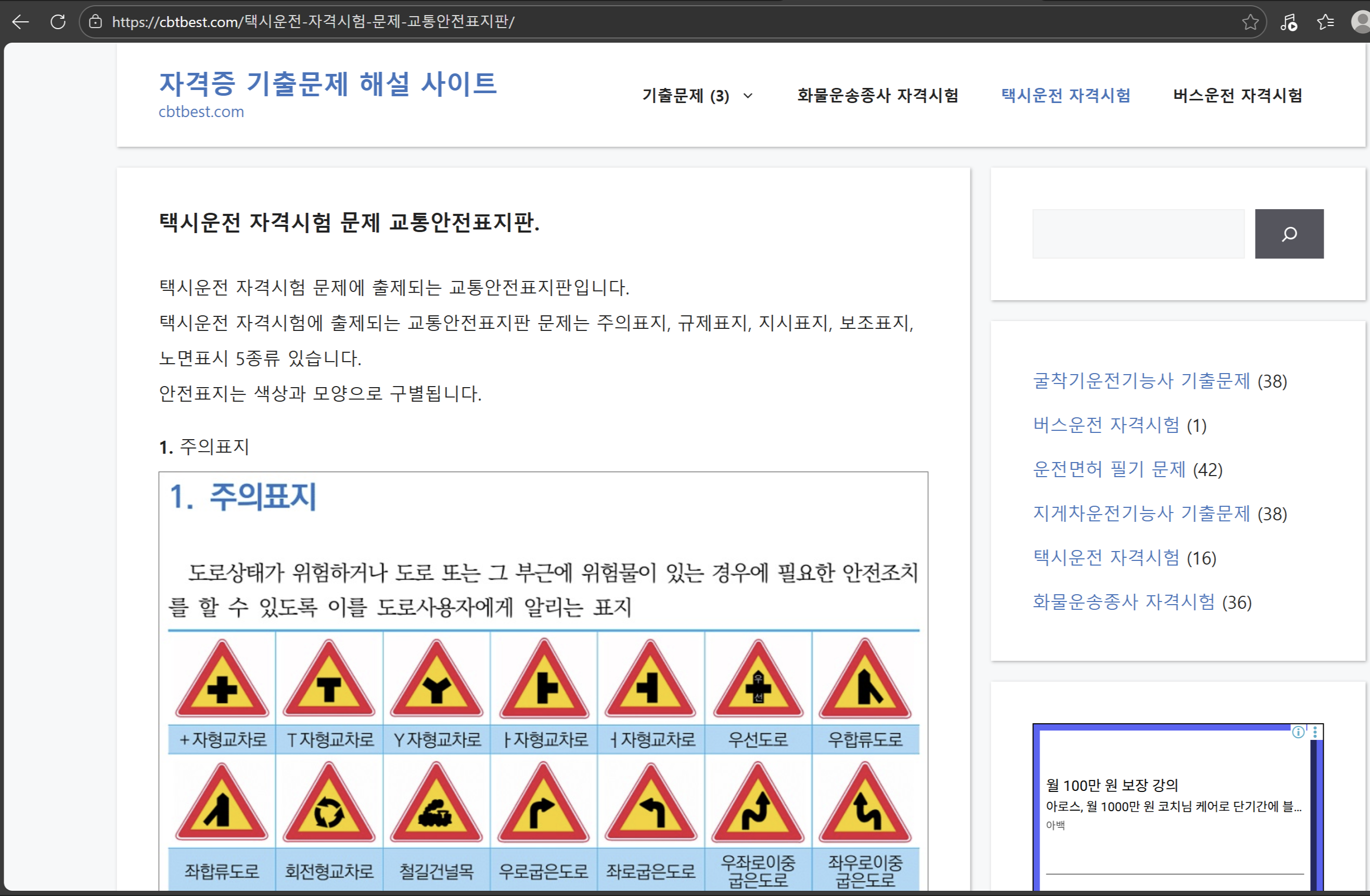Viewport: 1370px width, 896px height.
Task: Open 지게차운전기능사 기출문제 category link
Action: click(x=1141, y=514)
